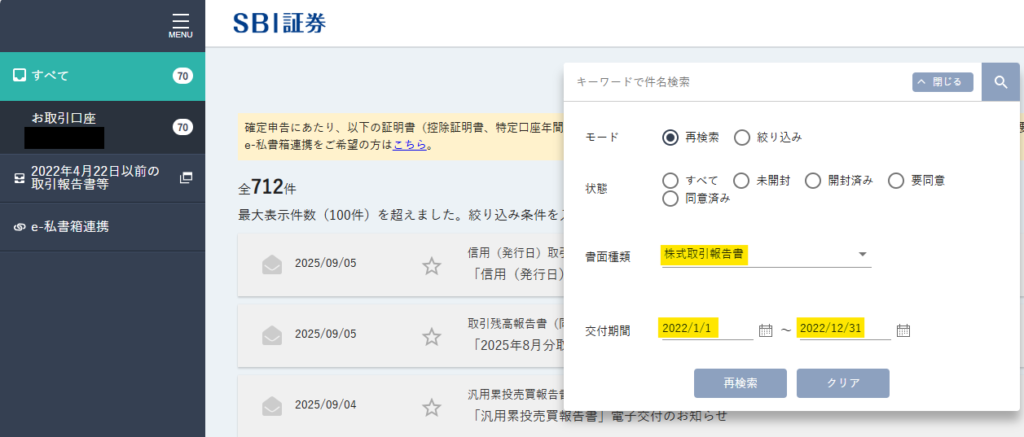
Task: Select the 絞り込み mode radio button
Action: [742, 138]
